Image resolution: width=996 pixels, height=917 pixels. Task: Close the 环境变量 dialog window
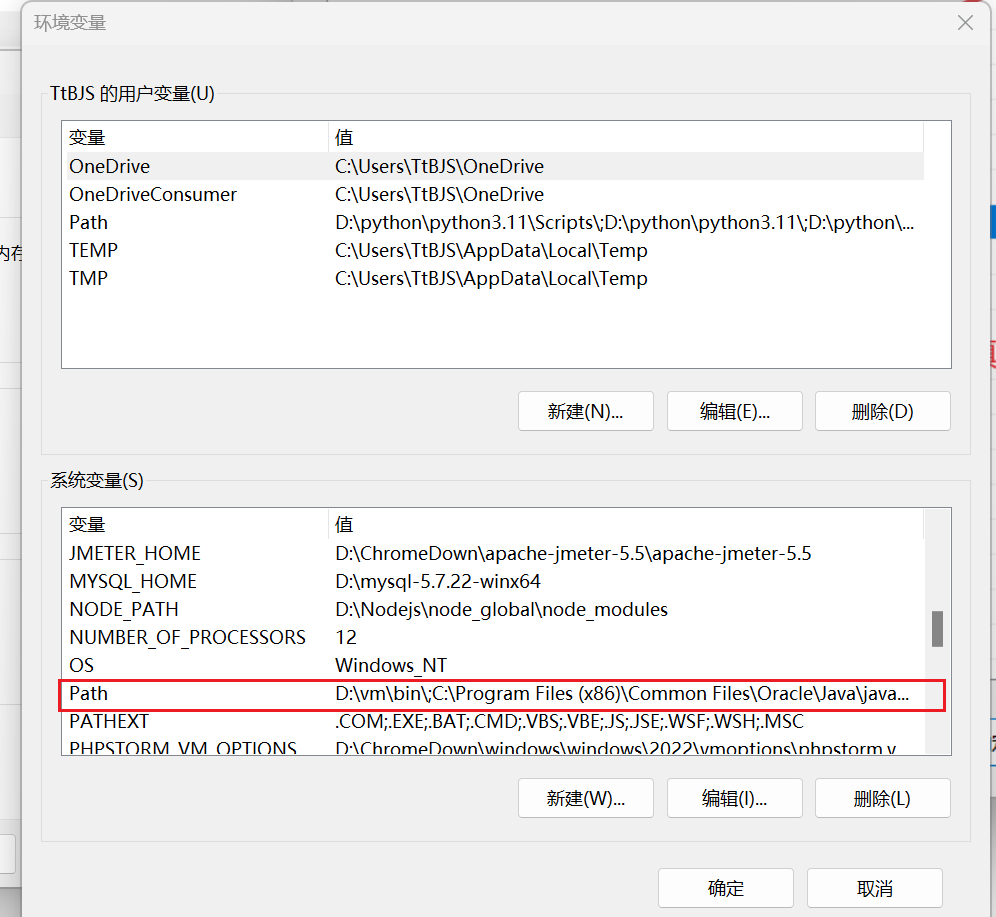point(965,23)
